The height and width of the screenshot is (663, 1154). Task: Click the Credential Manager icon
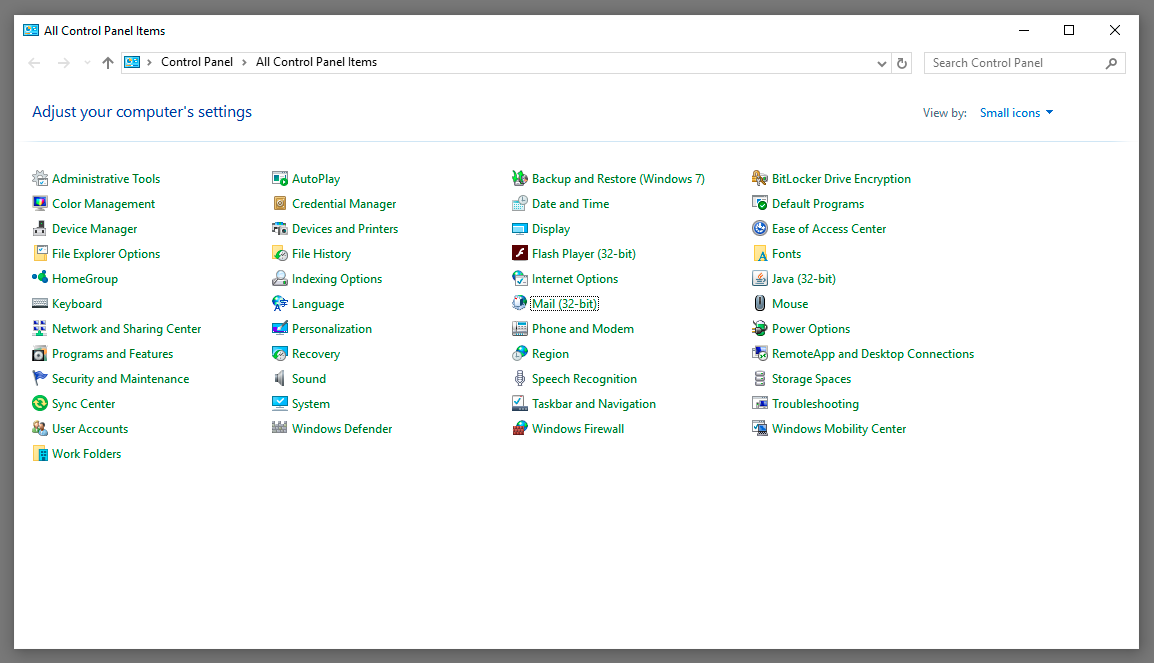(280, 204)
